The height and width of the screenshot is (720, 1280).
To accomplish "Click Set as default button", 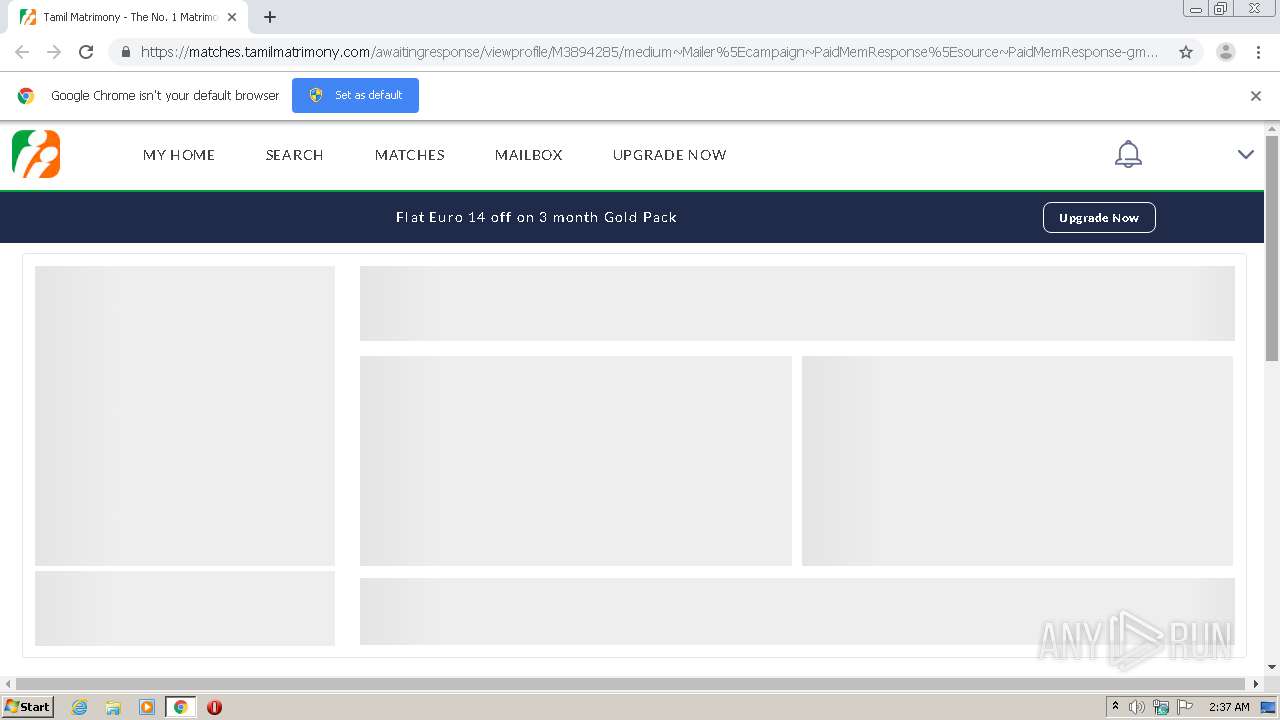I will click(x=355, y=95).
